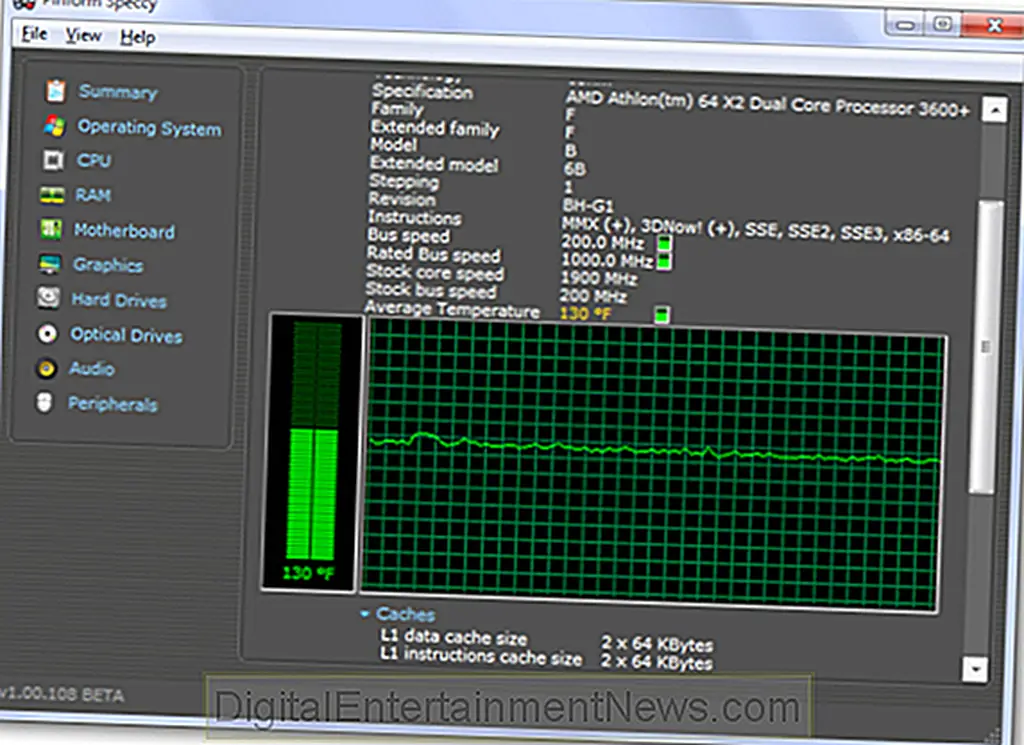
Task: Click the Stock bus speed label
Action: pos(431,290)
